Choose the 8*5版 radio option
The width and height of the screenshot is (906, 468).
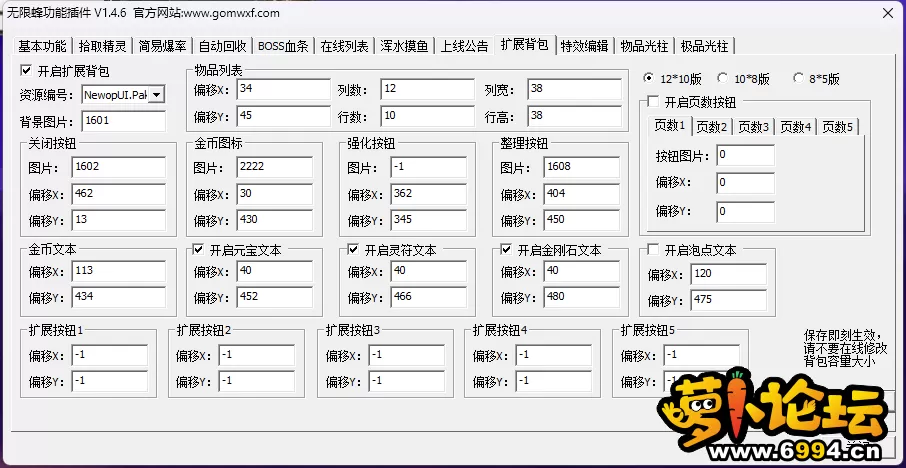click(799, 77)
